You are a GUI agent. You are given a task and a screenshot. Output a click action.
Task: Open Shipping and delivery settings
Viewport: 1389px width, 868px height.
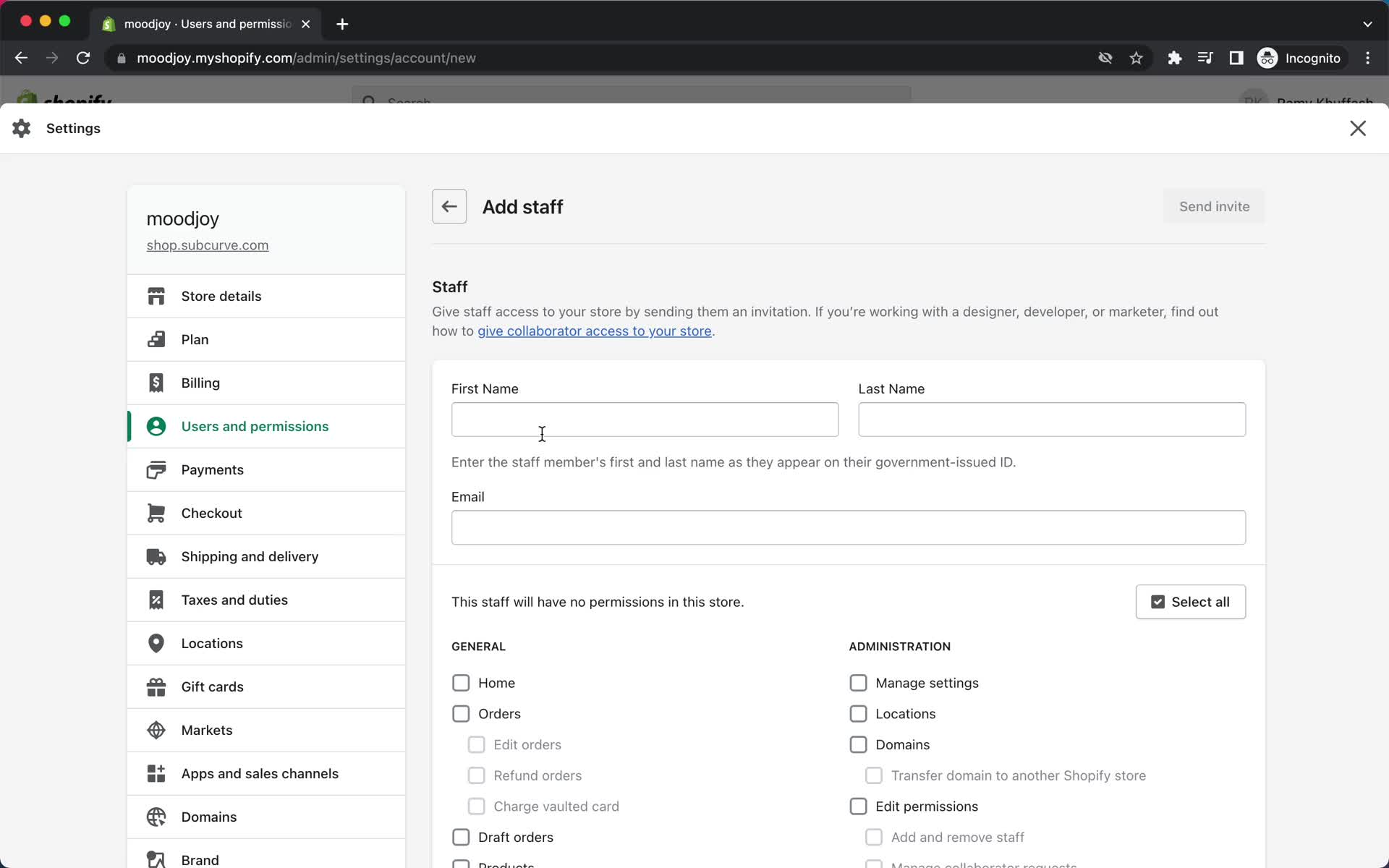pyautogui.click(x=266, y=556)
